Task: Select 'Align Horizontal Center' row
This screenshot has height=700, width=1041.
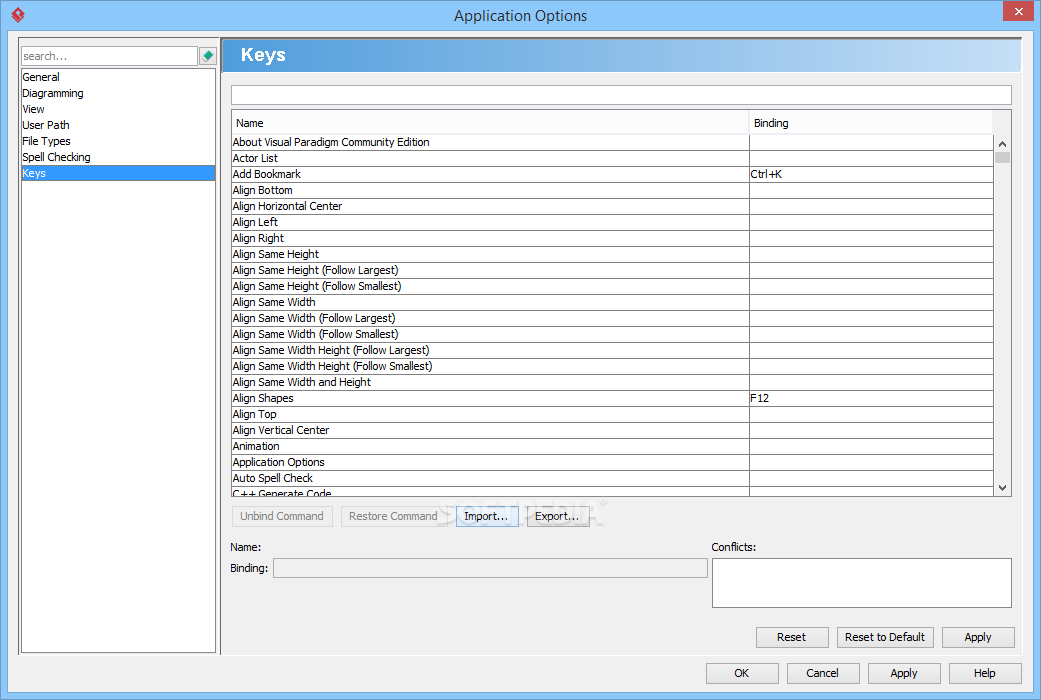Action: (612, 206)
